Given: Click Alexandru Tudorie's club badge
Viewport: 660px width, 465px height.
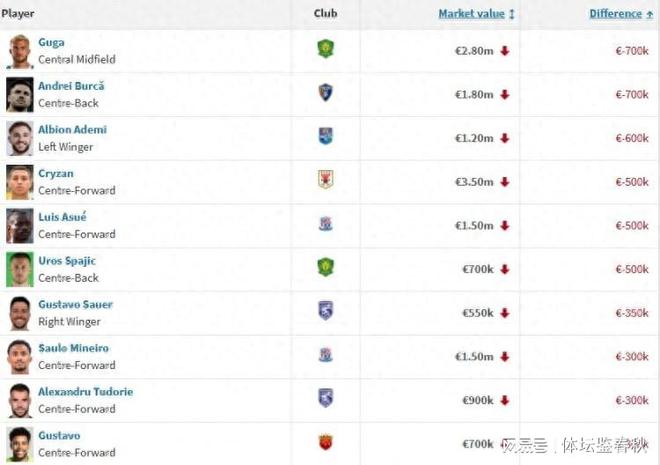Looking at the screenshot, I should tap(325, 398).
